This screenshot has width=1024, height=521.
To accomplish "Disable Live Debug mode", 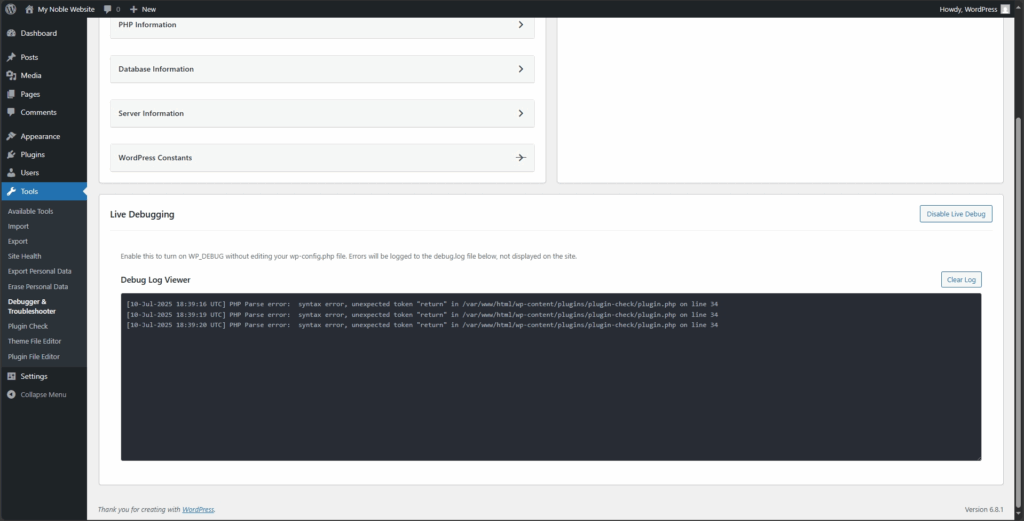I will (x=955, y=214).
